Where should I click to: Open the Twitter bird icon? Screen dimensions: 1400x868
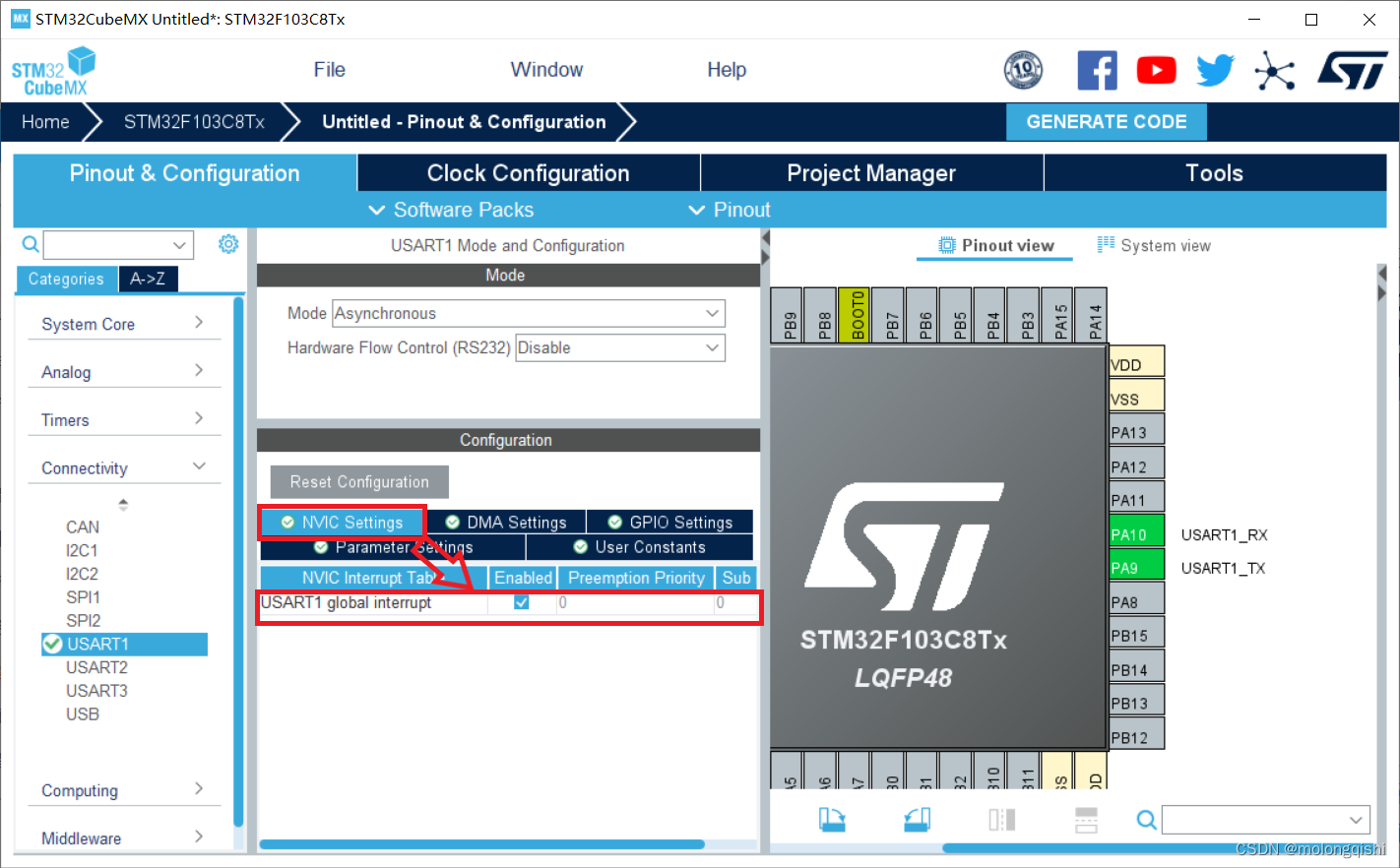click(1215, 70)
